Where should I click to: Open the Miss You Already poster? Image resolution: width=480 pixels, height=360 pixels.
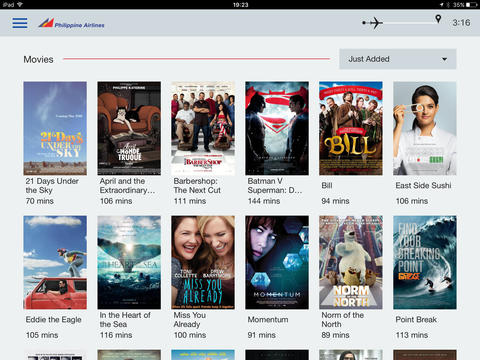click(x=203, y=262)
